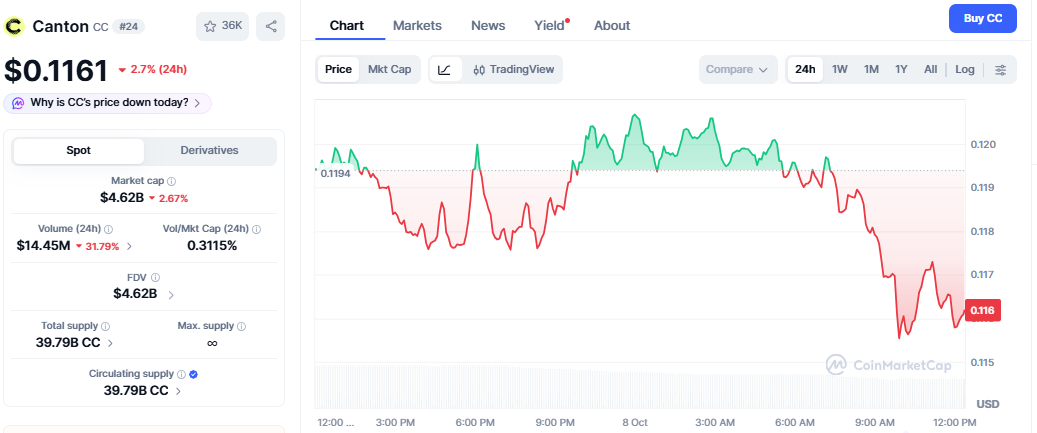Viewport: 1037px width, 433px height.
Task: Set chart range to 1M
Action: [871, 69]
